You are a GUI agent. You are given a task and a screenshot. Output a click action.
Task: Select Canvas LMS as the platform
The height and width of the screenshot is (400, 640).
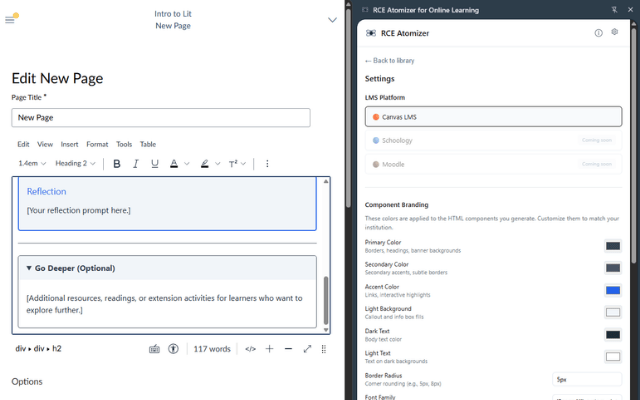click(x=492, y=117)
